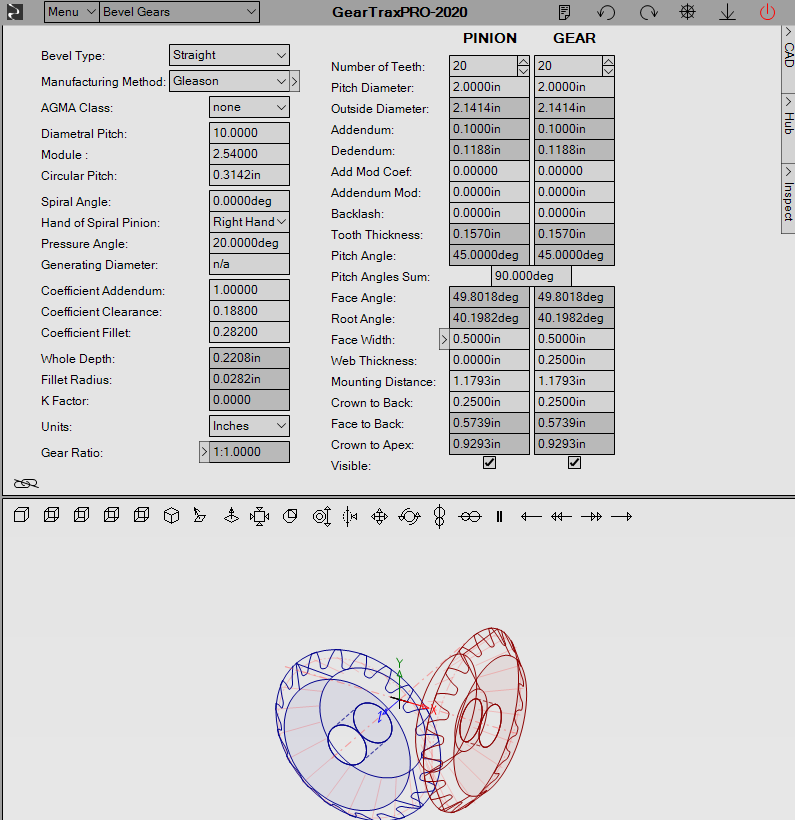Click the single right arrow step icon
This screenshot has height=820, width=795.
tap(621, 517)
